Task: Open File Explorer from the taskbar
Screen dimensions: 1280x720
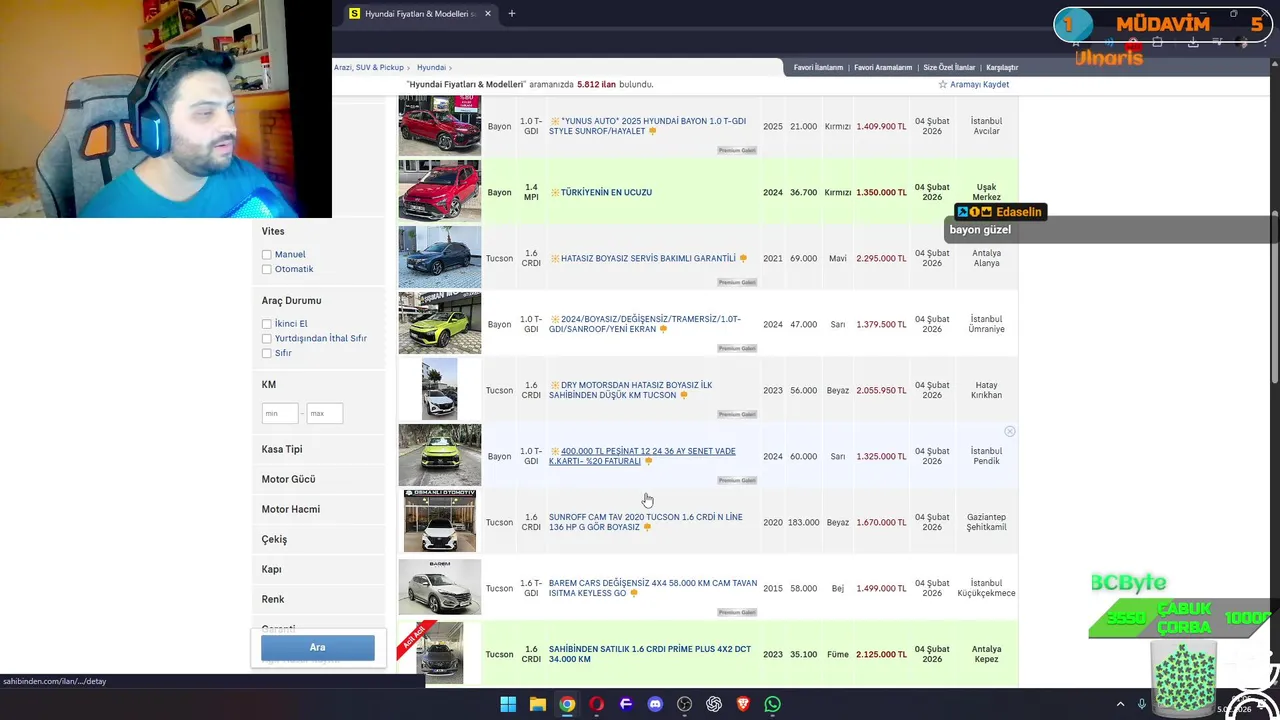Action: [538, 704]
